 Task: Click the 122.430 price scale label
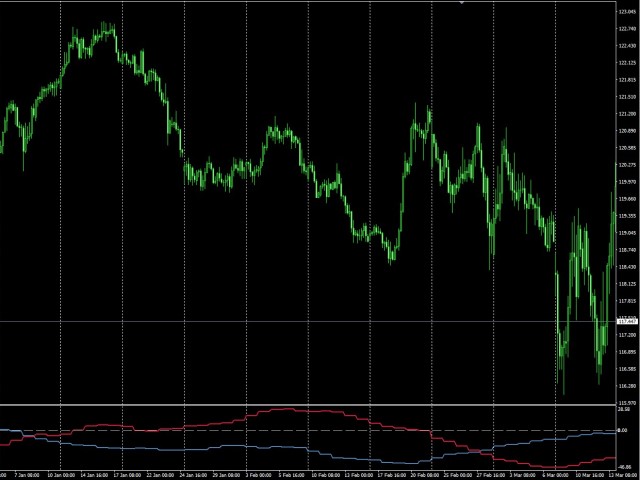coord(629,46)
